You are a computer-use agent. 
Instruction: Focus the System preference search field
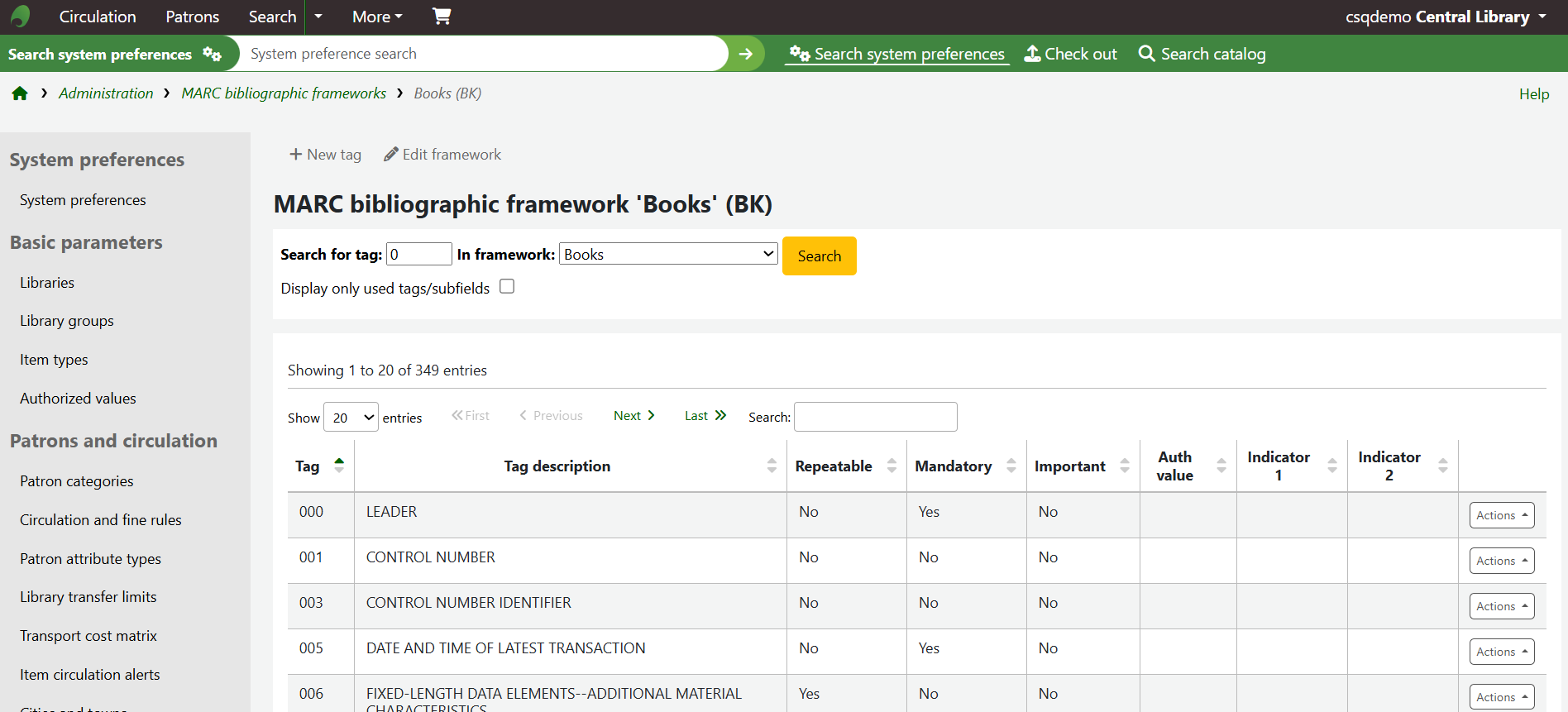coord(484,54)
